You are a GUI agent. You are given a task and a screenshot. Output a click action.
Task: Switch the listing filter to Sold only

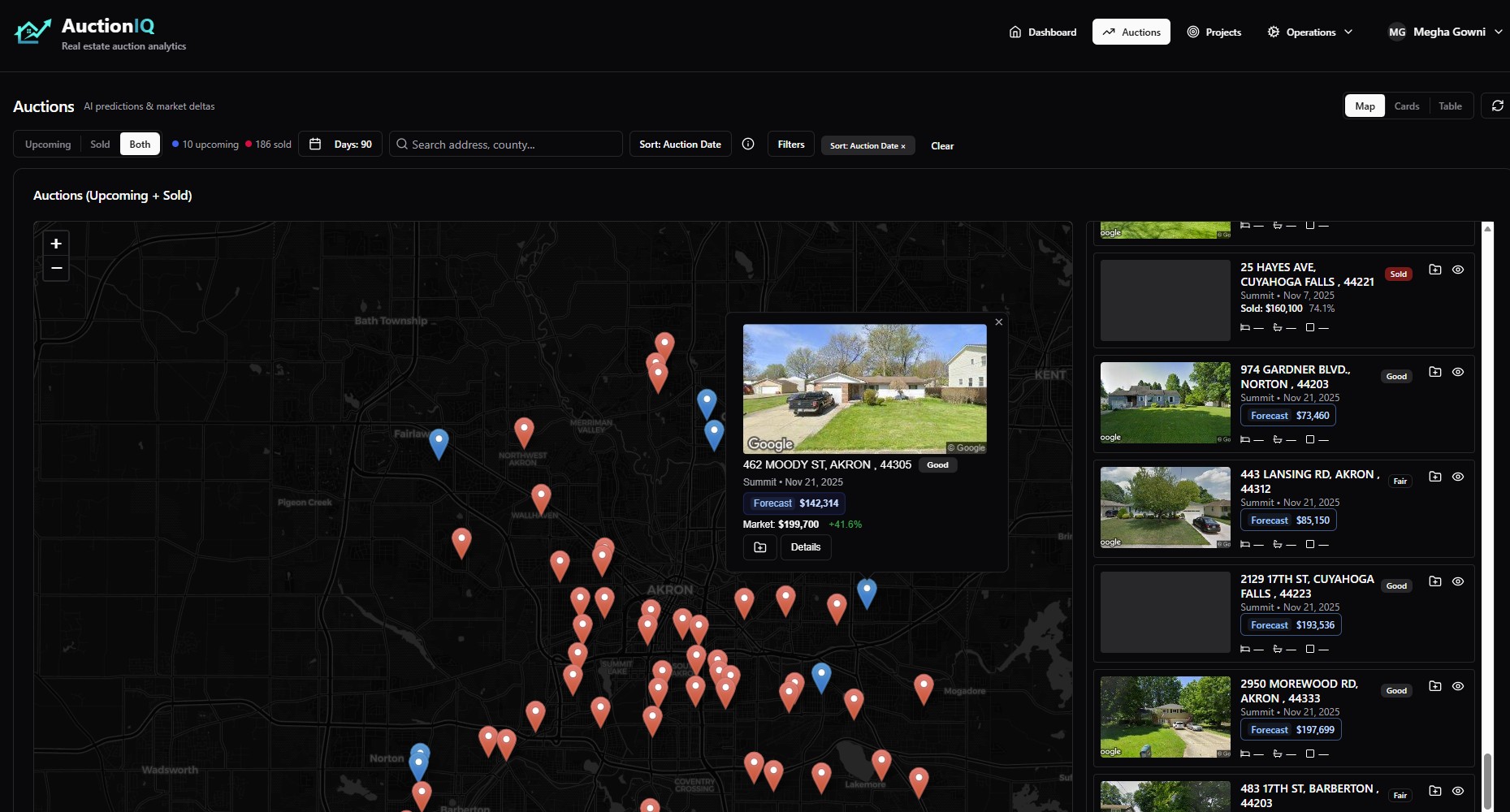(100, 144)
